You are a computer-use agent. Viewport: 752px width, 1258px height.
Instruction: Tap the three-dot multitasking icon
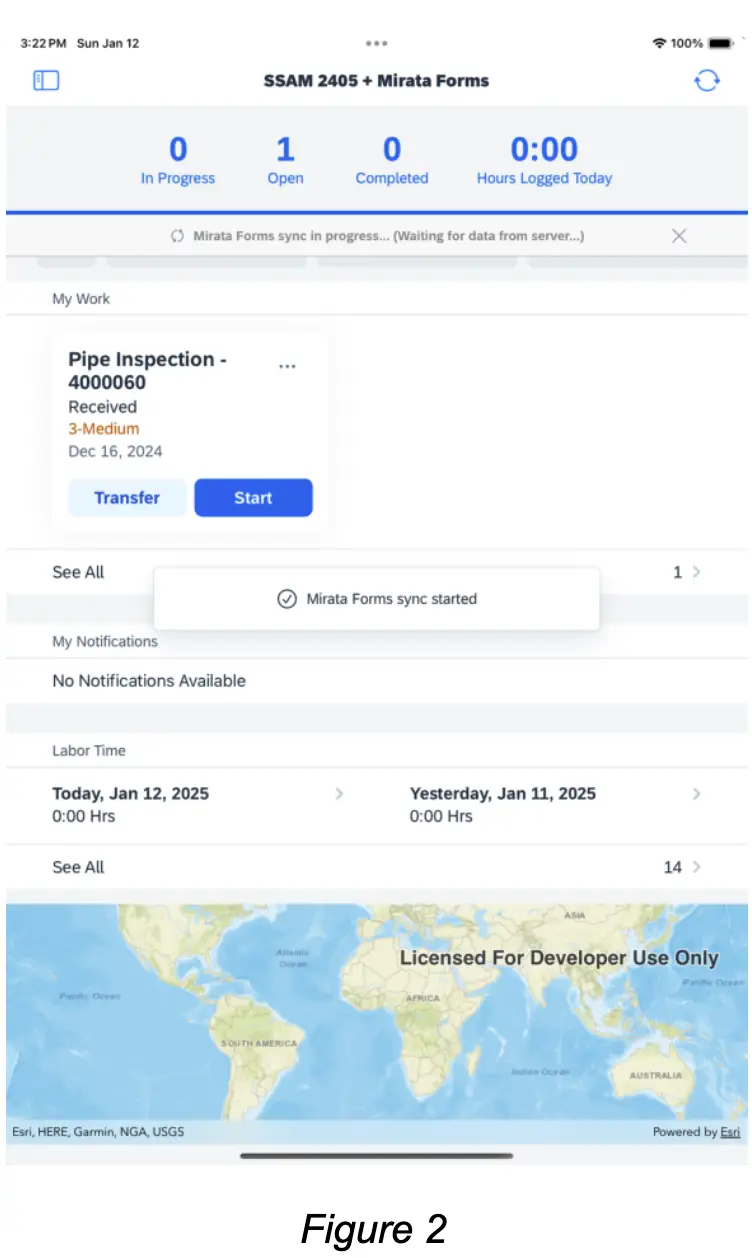(x=376, y=43)
